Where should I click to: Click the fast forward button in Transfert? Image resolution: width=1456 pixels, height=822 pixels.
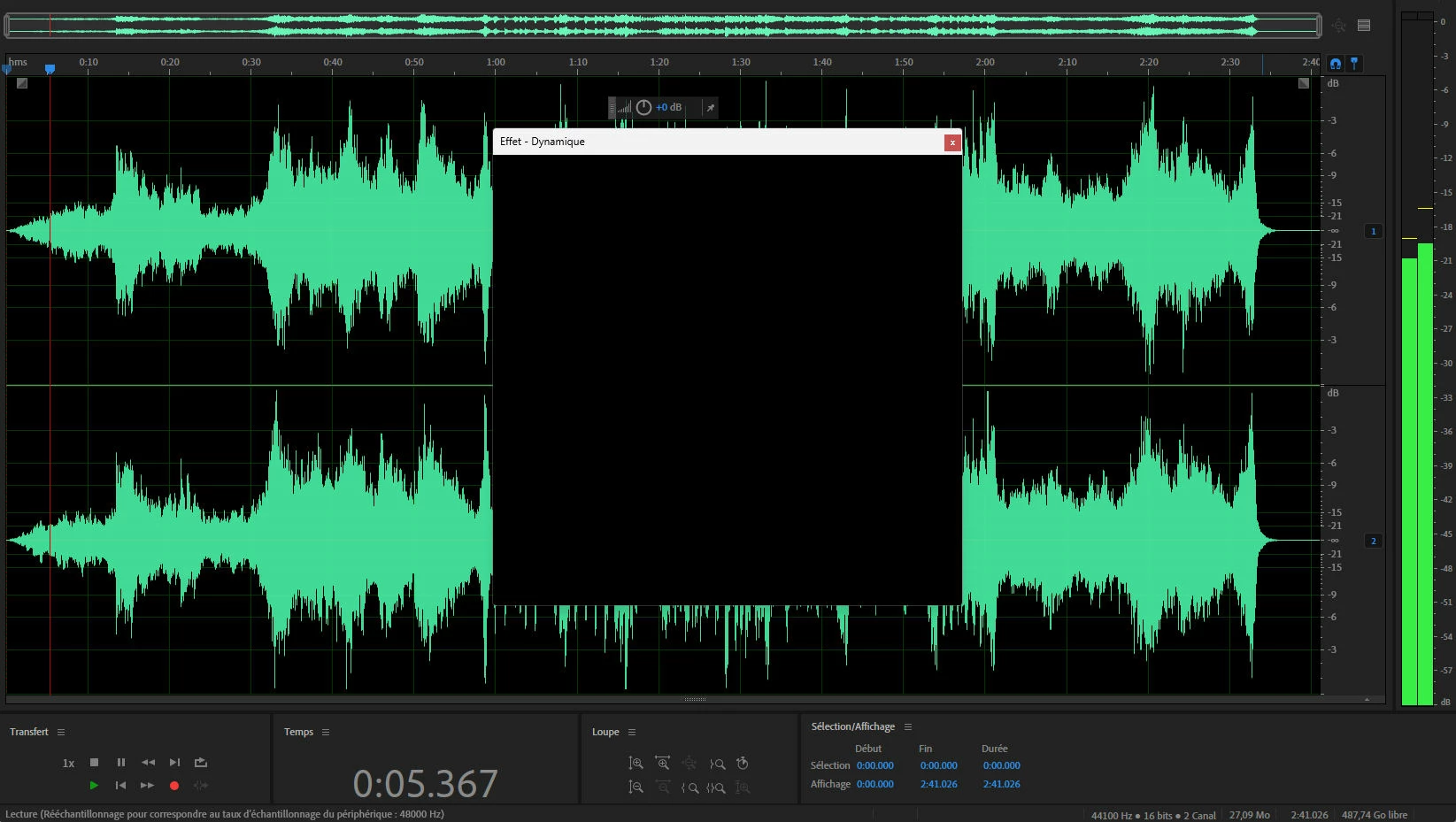click(148, 785)
